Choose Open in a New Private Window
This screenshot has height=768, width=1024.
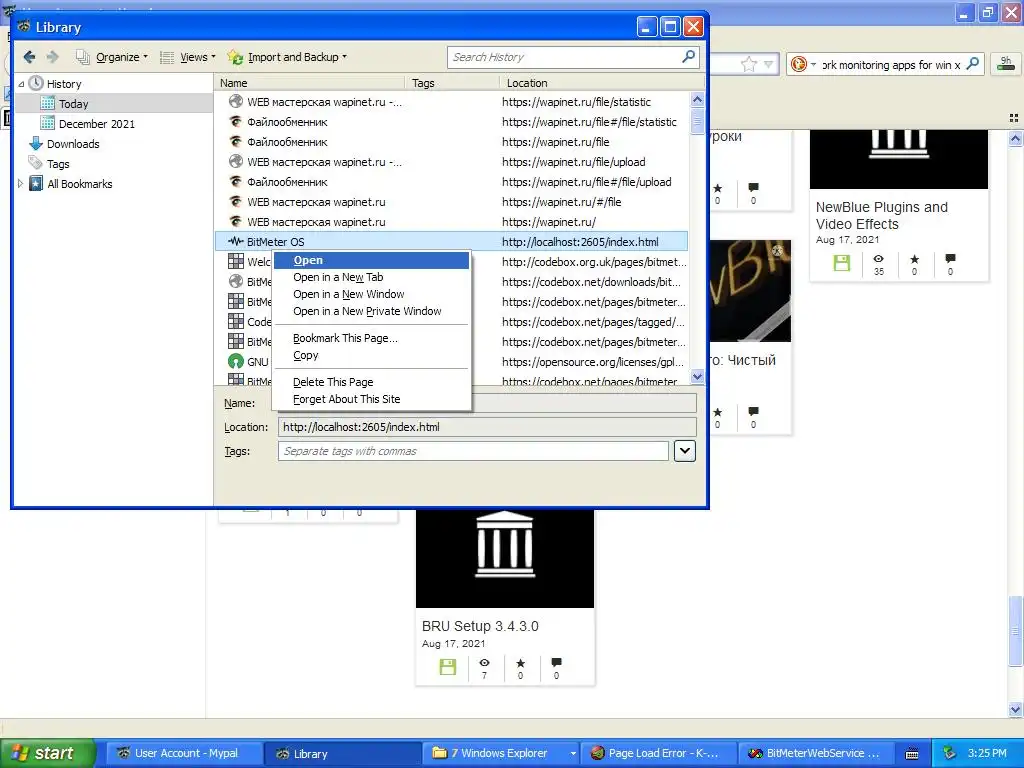372,311
